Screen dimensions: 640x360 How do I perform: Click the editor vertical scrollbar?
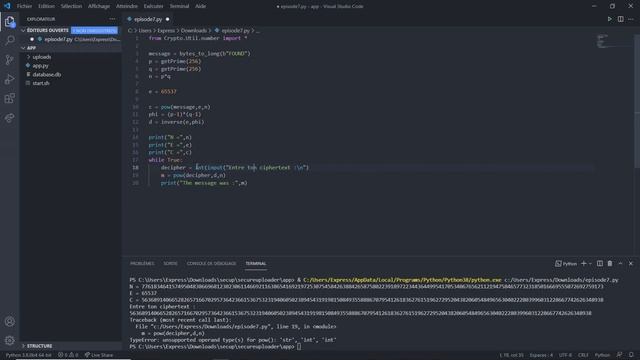637,101
